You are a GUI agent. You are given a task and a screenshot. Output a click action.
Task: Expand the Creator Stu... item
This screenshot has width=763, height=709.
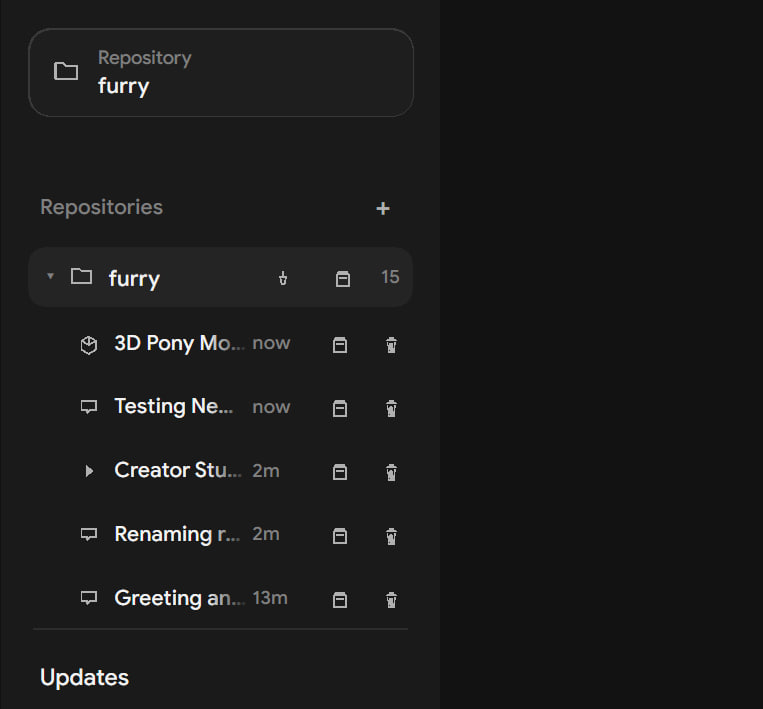(89, 471)
